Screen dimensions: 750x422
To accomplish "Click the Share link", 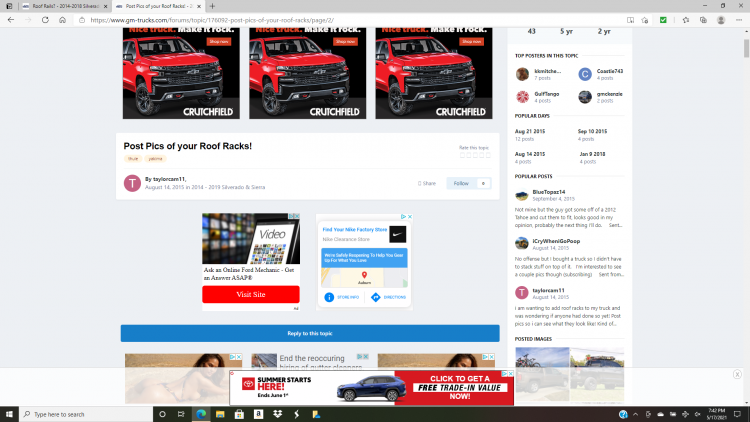I will click(427, 183).
